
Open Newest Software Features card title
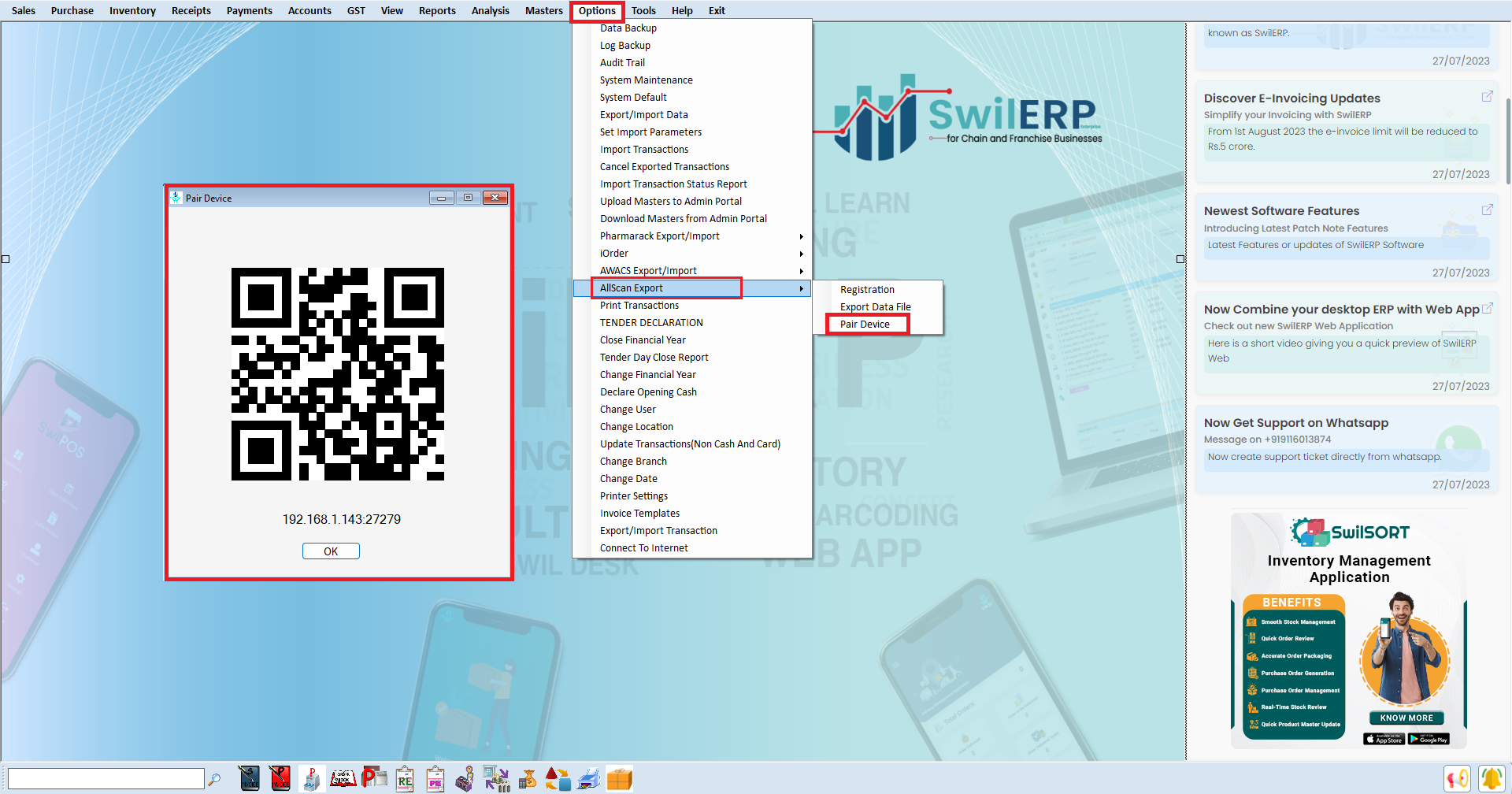[1281, 210]
